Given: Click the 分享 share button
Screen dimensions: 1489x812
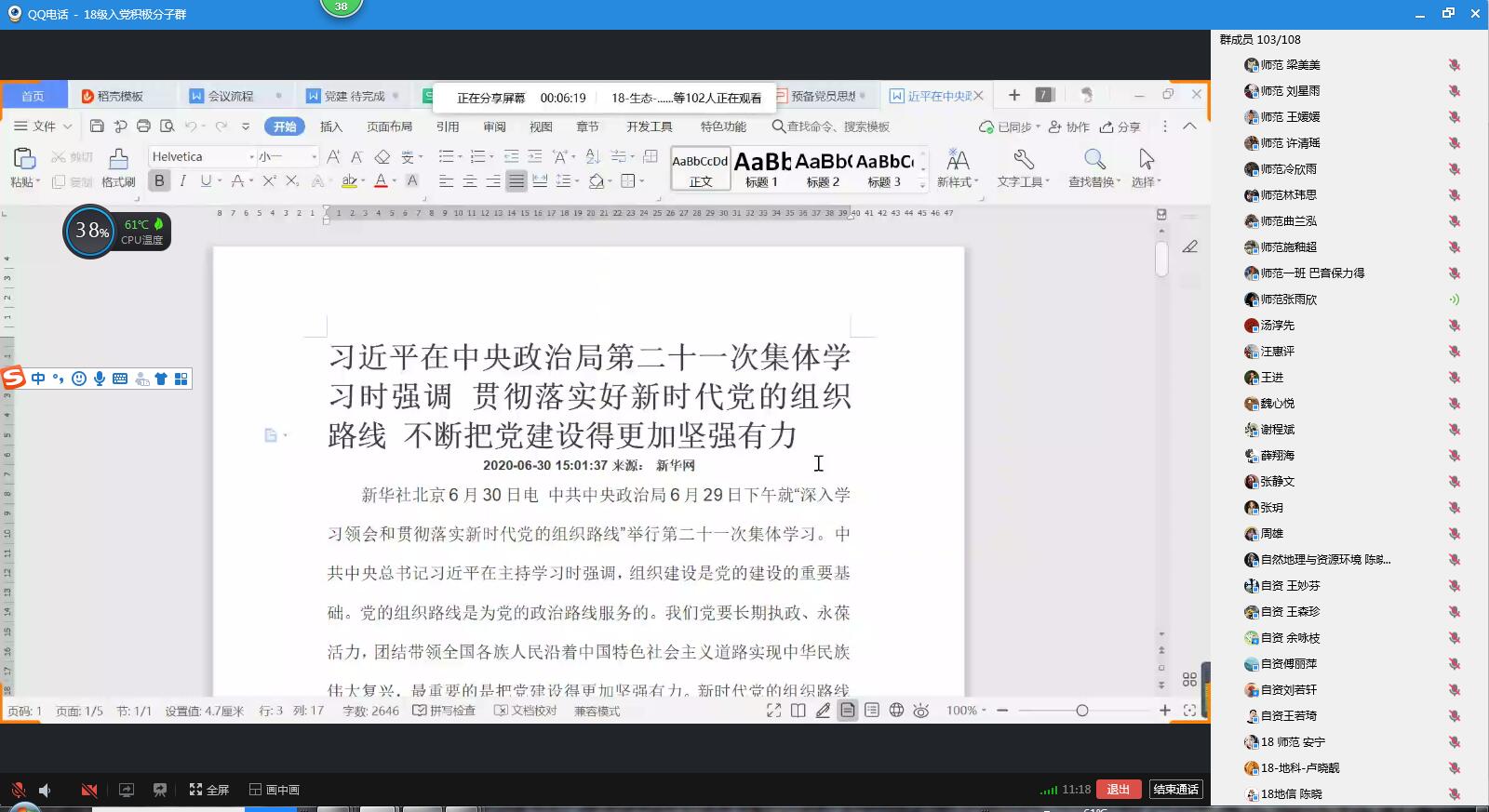Looking at the screenshot, I should pyautogui.click(x=1120, y=126).
